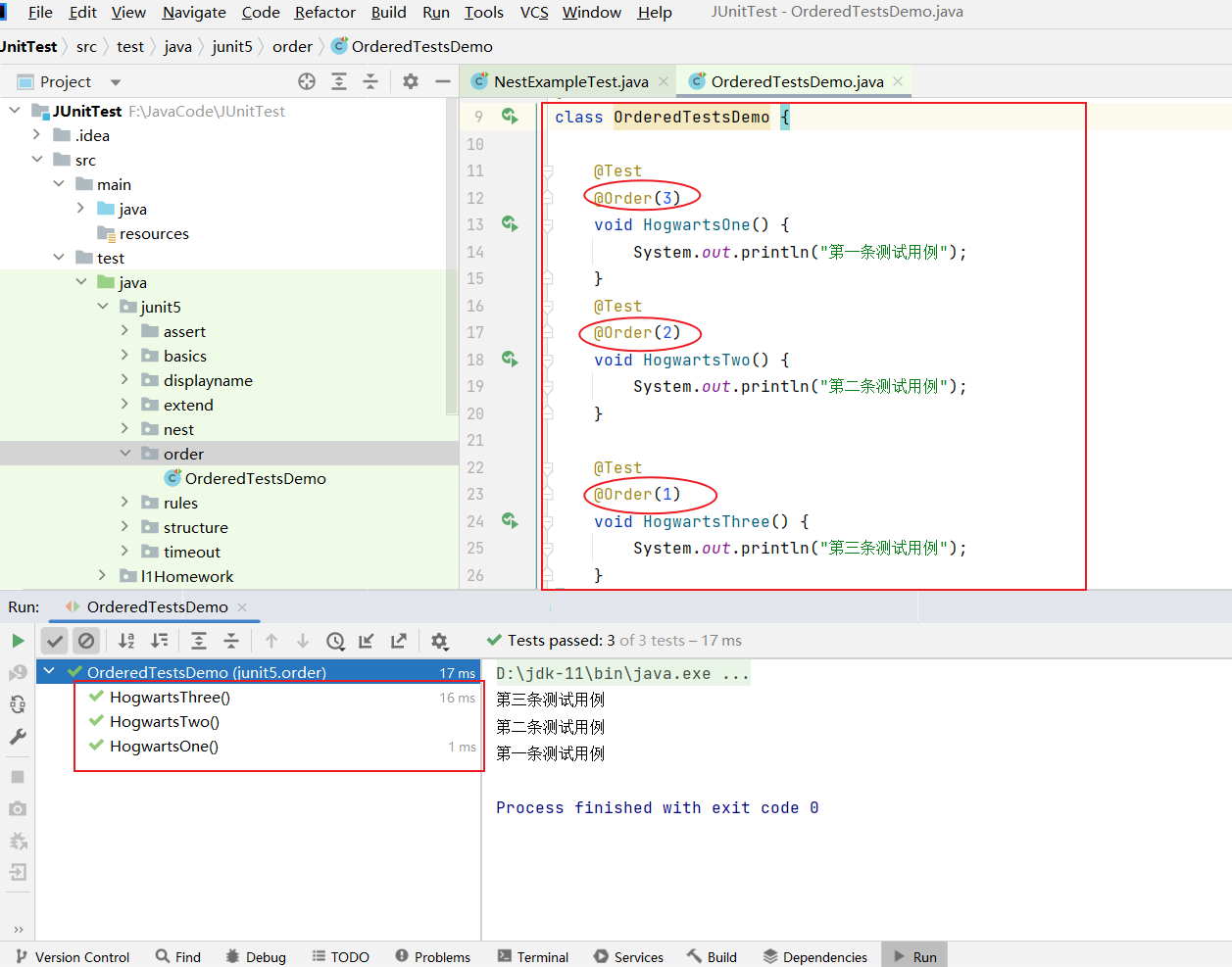
Task: Hide the Project panel with minus icon
Action: (443, 81)
